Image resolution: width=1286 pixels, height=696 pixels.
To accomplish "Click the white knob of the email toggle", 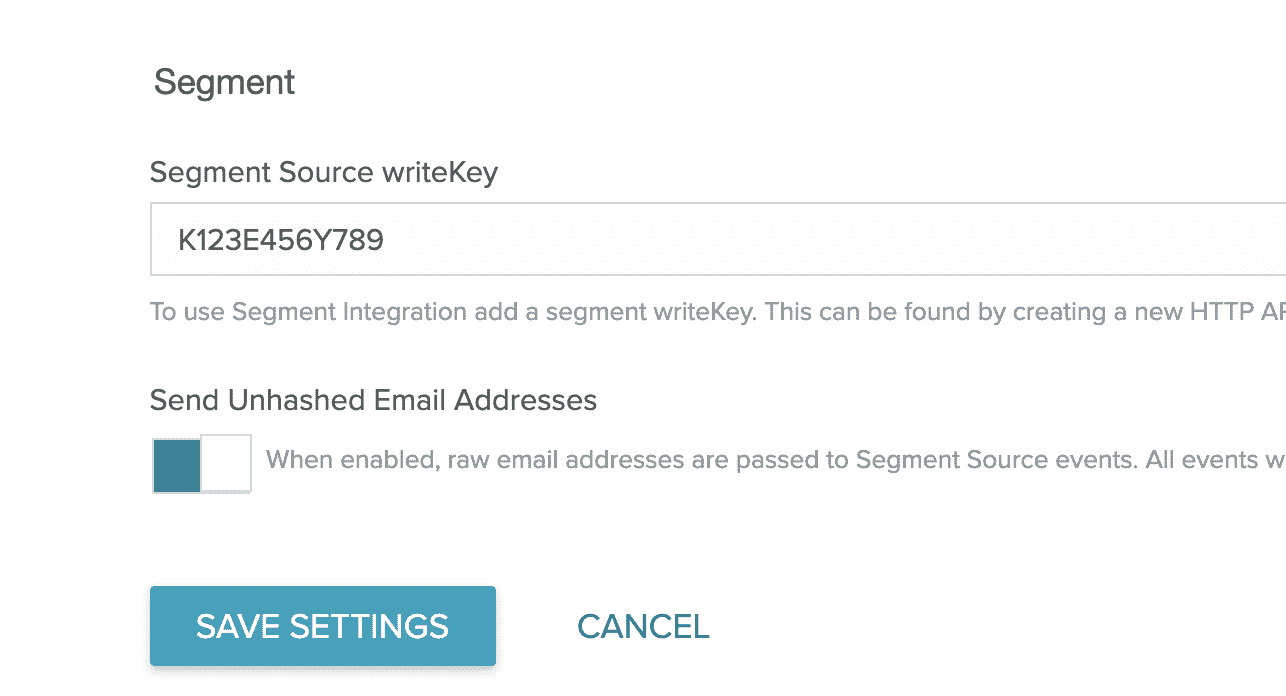I will pyautogui.click(x=226, y=464).
